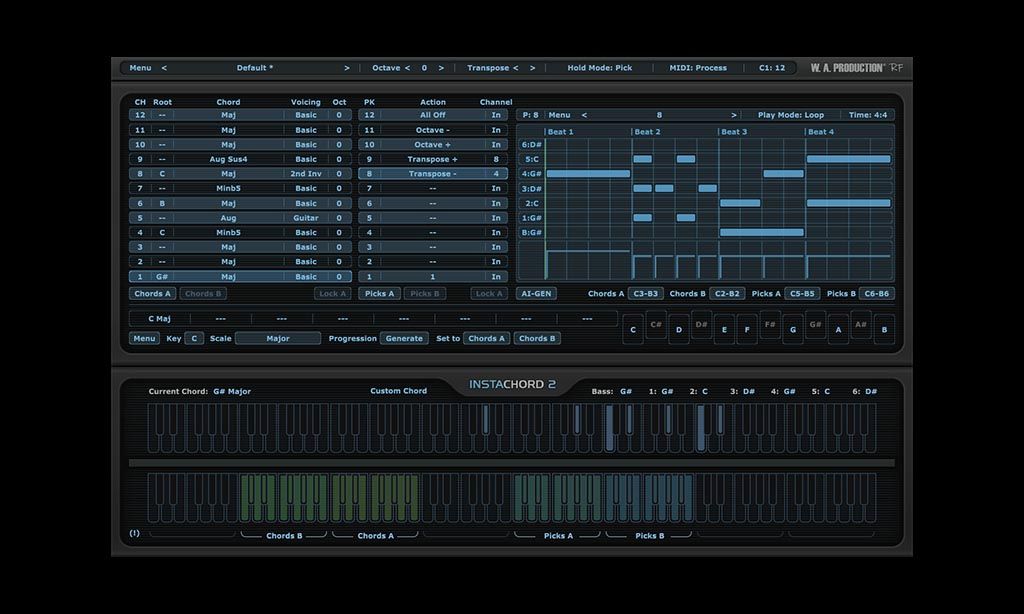The image size is (1024, 614).
Task: Click the C5-B5 key range for Picks A
Action: tap(802, 294)
